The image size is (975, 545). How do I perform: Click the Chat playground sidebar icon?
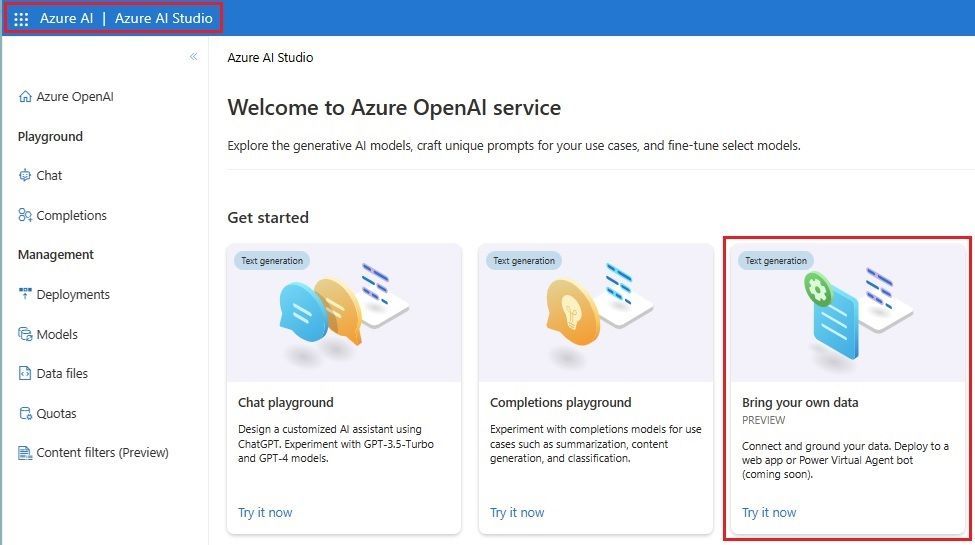25,176
